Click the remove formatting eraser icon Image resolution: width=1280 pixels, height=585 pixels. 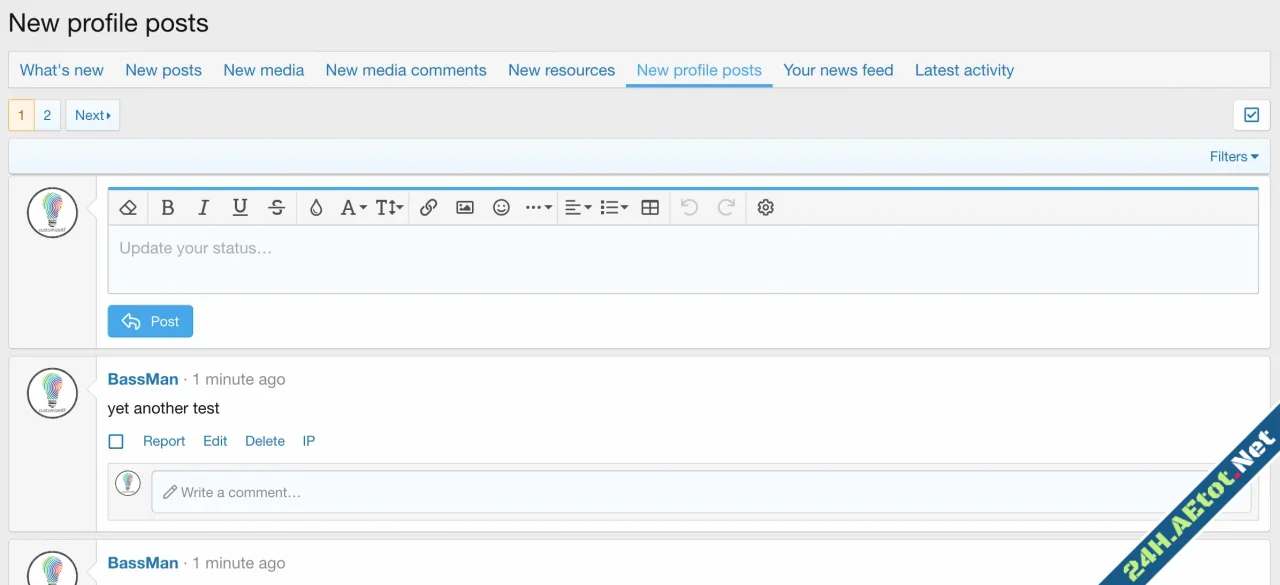pos(128,207)
